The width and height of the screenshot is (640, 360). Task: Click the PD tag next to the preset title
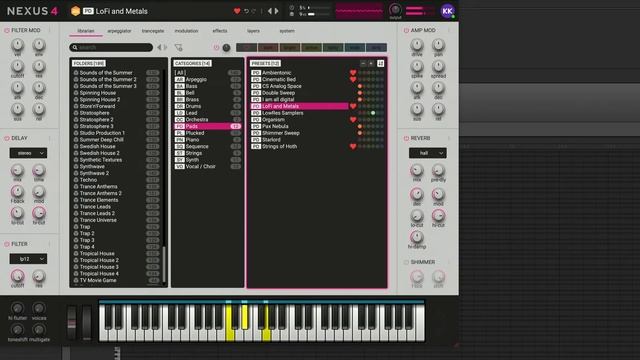(88, 11)
